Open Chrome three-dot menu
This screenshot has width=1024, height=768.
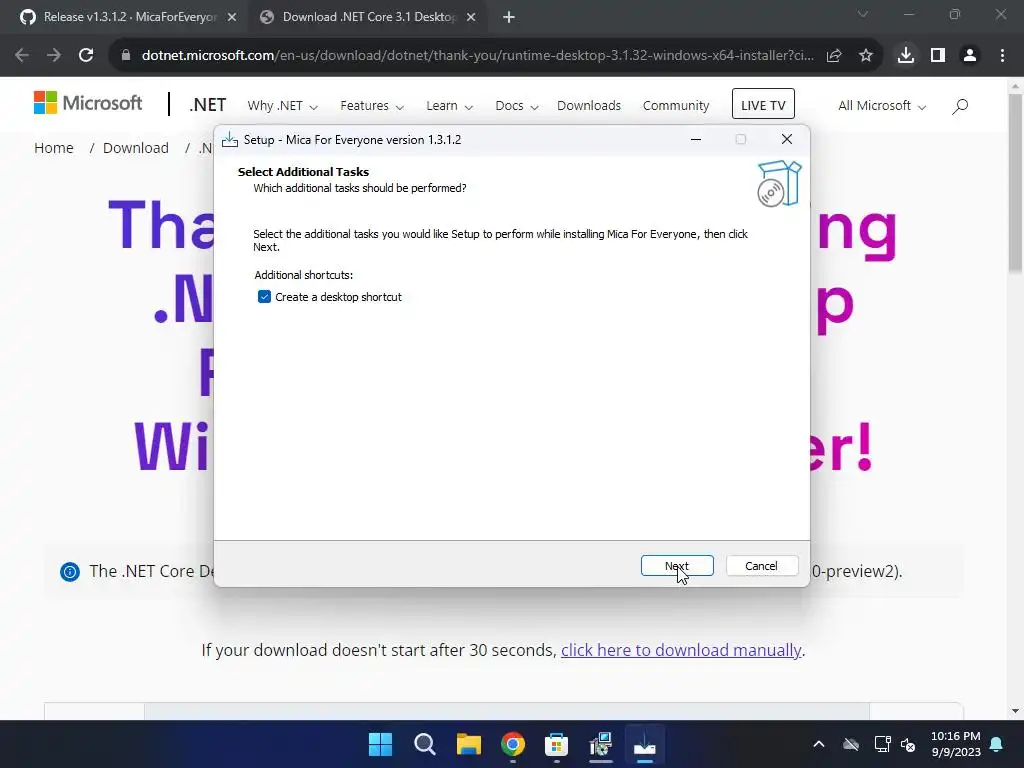point(1002,56)
